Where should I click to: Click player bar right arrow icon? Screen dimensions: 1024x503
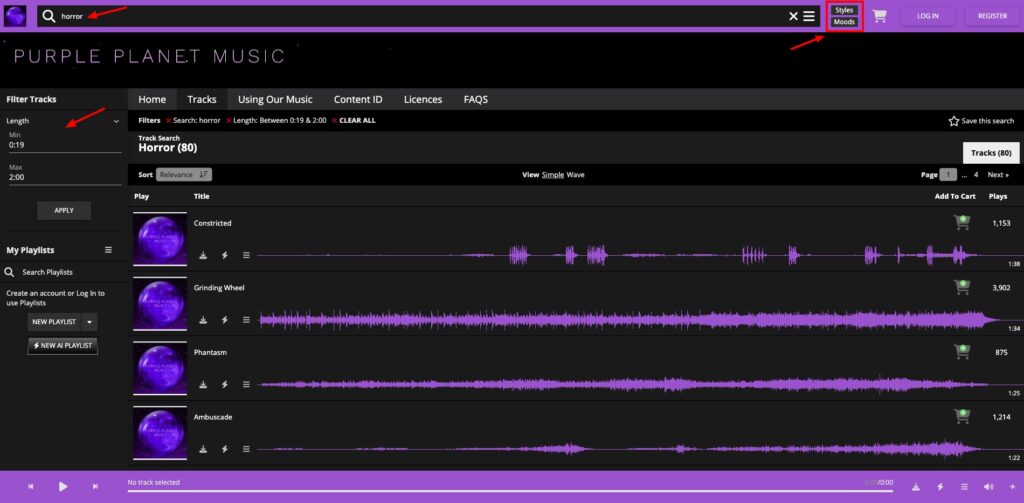pyautogui.click(x=1012, y=487)
